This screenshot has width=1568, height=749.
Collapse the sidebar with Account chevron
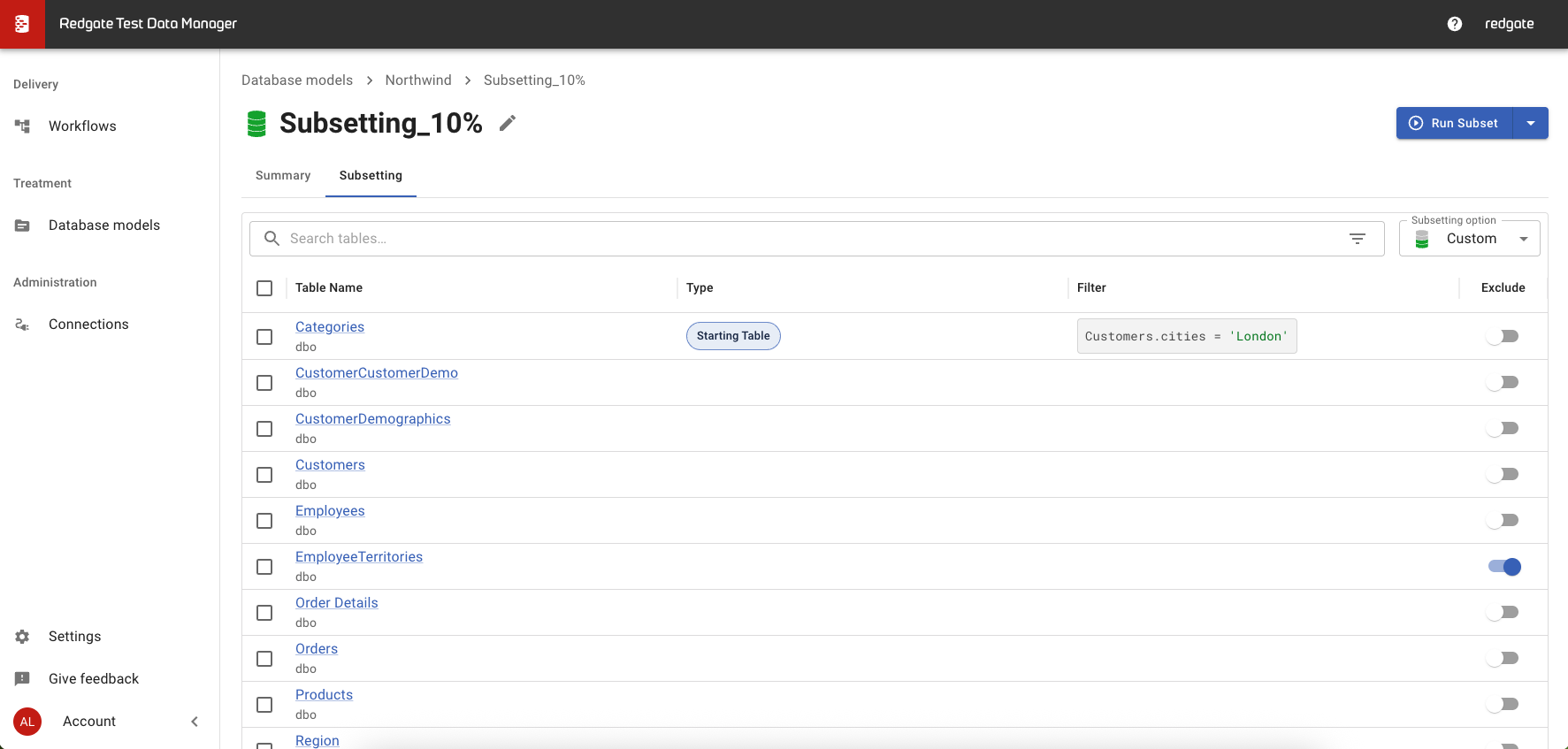click(195, 722)
